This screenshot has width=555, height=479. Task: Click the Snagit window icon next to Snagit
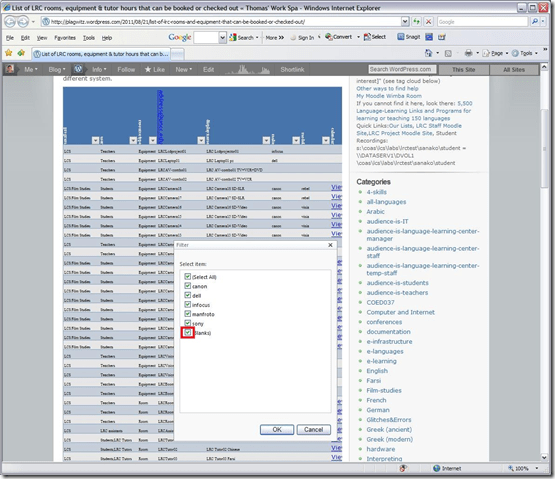pyautogui.click(x=429, y=37)
